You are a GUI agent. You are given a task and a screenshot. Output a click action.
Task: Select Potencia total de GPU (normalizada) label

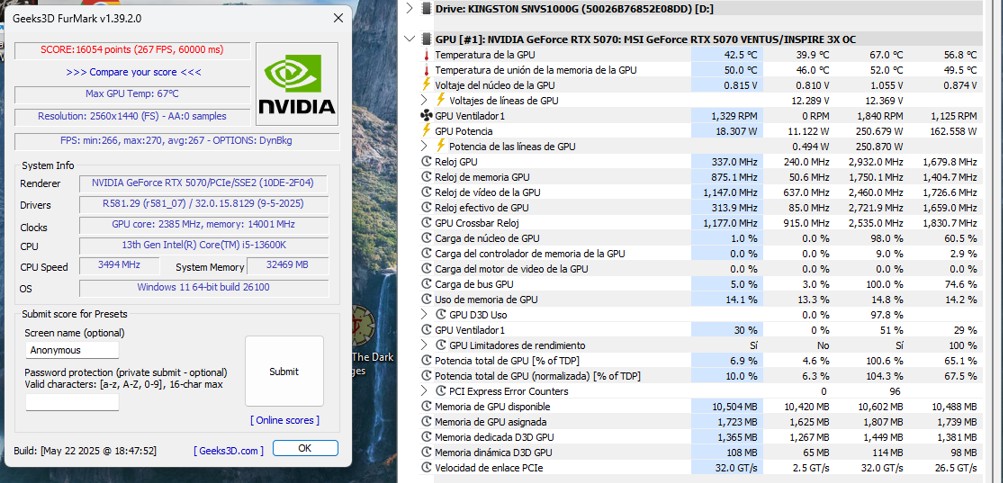[x=538, y=376]
